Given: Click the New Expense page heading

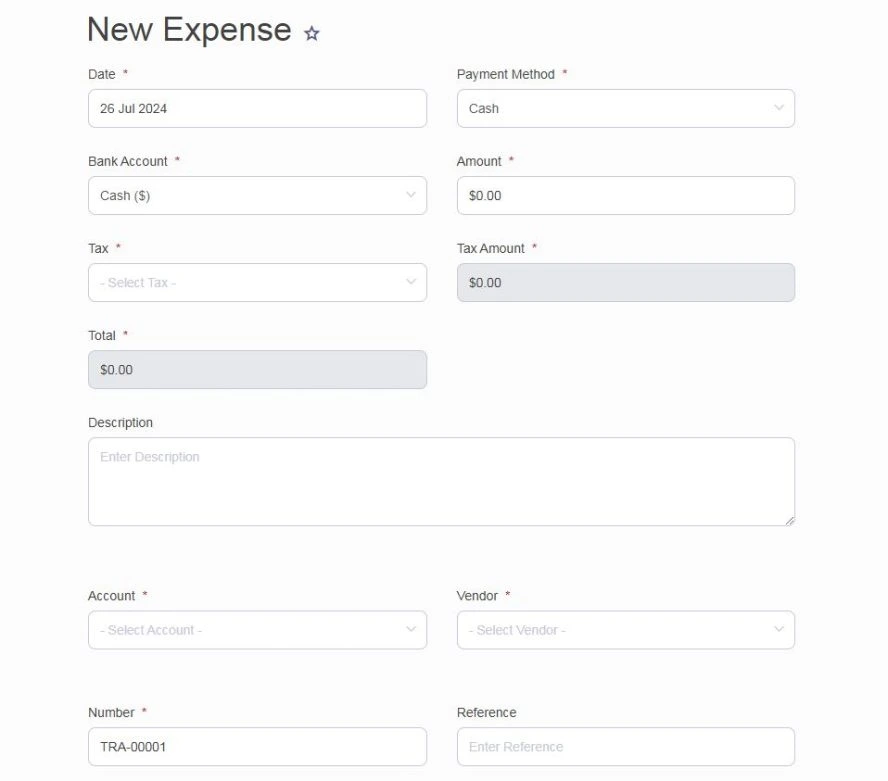Looking at the screenshot, I should pos(189,30).
